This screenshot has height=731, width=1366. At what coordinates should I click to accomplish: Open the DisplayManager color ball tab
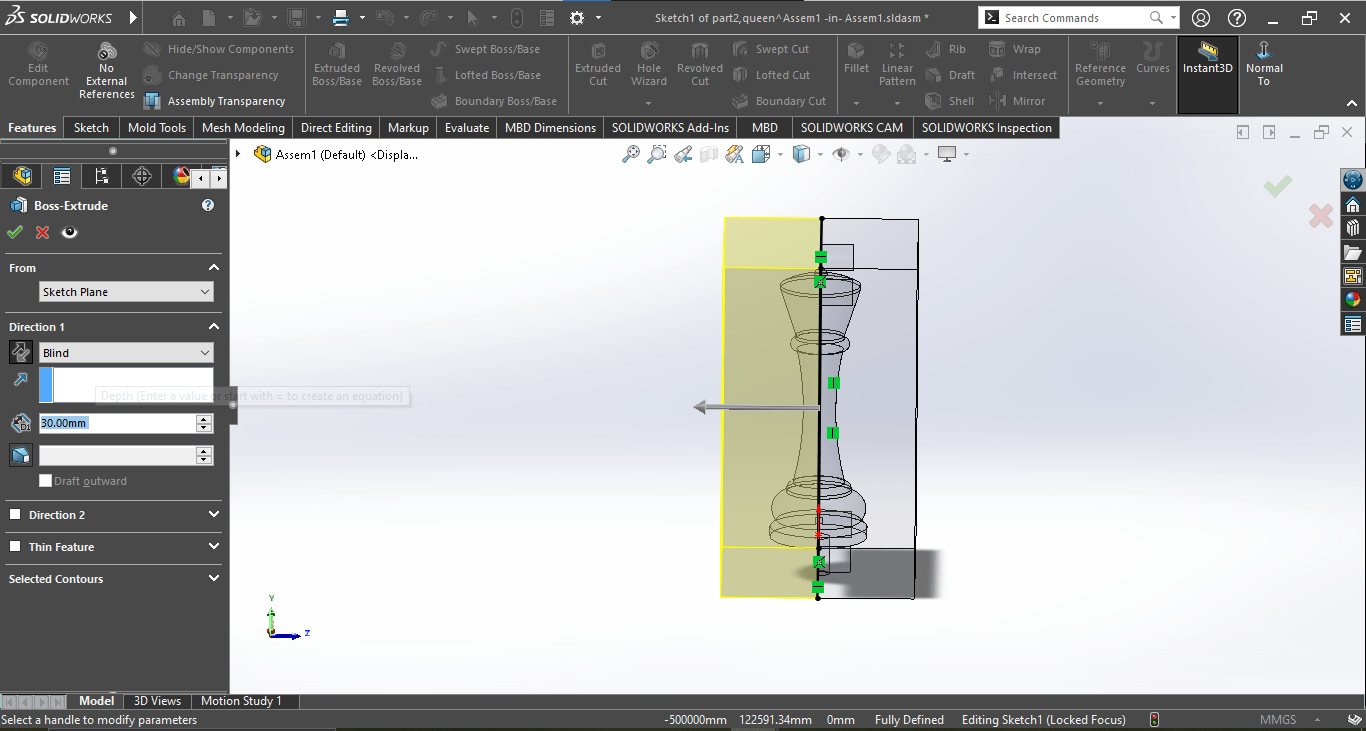pyautogui.click(x=180, y=176)
